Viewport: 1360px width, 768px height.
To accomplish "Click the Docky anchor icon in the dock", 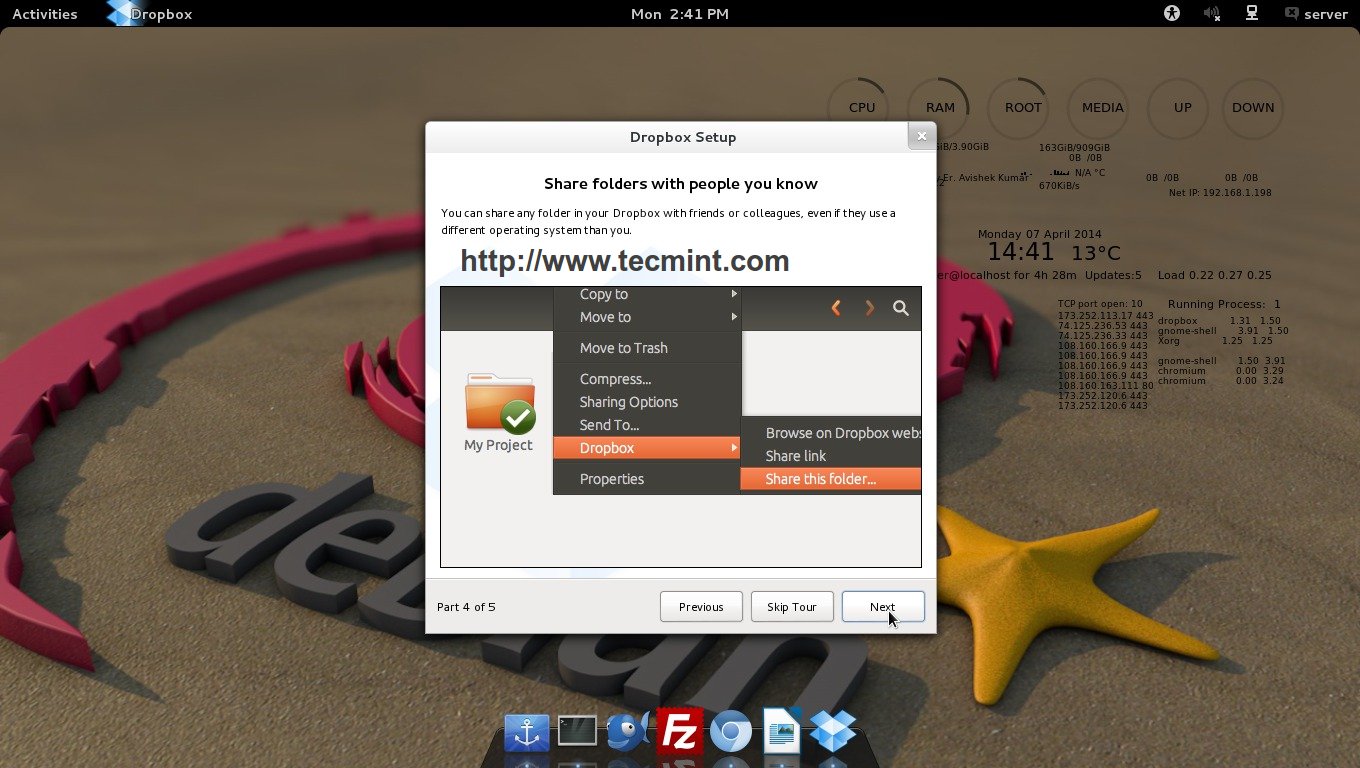I will tap(527, 733).
